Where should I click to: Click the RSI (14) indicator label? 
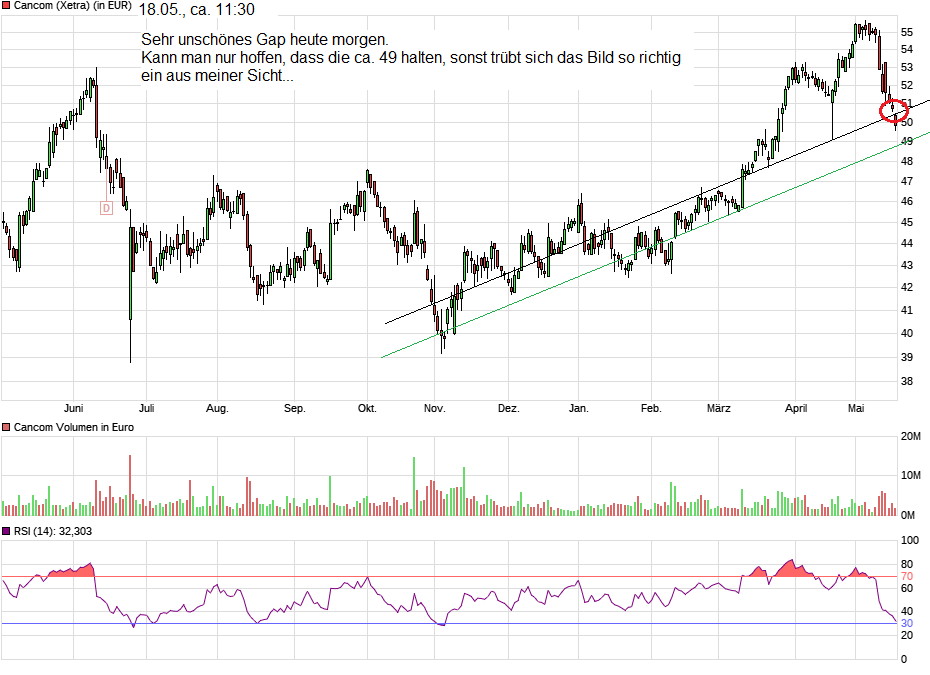tap(53, 531)
